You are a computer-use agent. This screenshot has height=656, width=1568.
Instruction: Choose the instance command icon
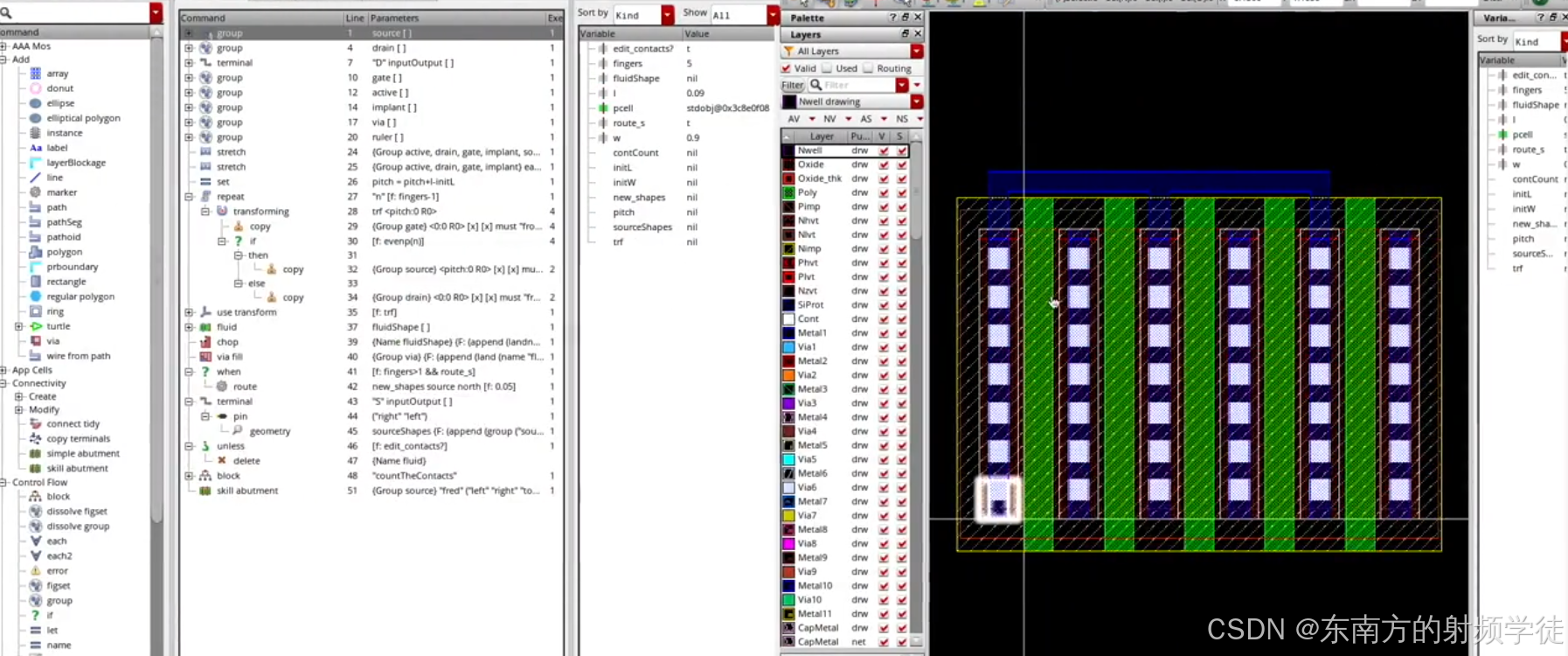pyautogui.click(x=36, y=133)
